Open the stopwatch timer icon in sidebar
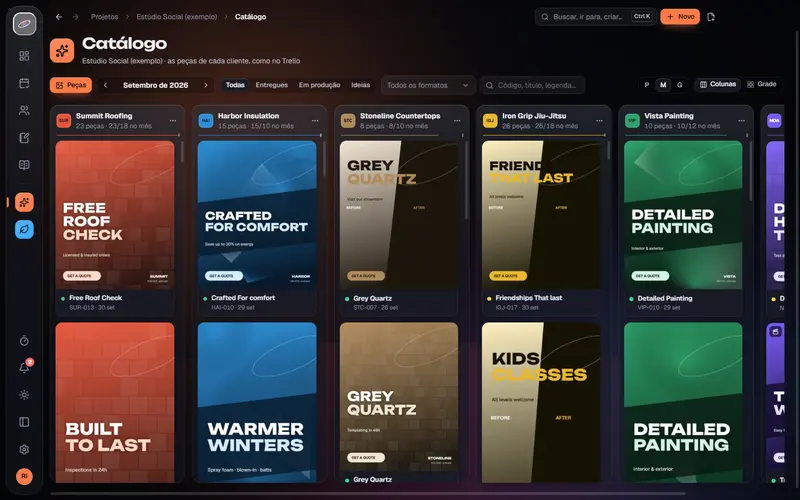 pos(24,341)
